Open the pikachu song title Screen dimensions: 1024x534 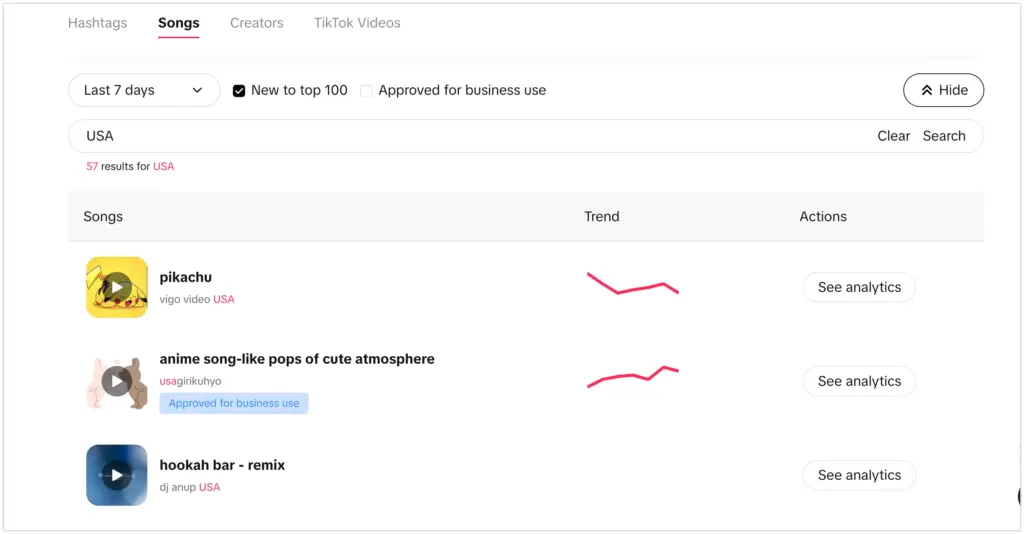[185, 277]
